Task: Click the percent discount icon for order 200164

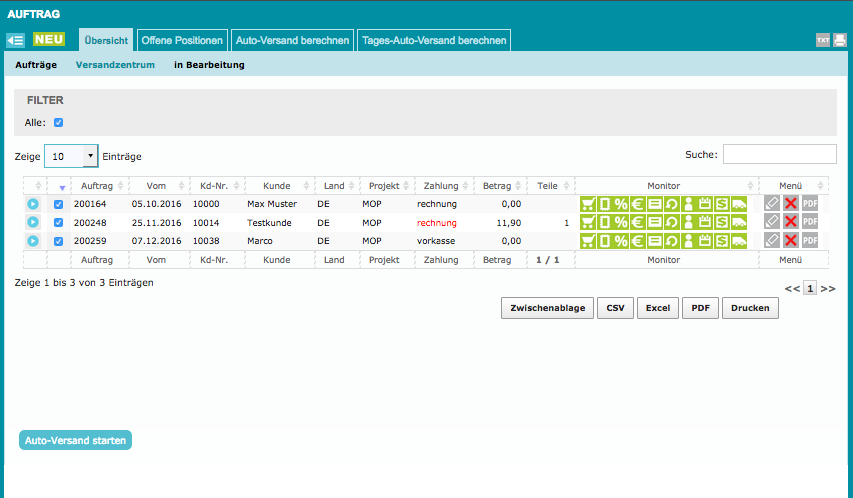Action: (x=620, y=203)
